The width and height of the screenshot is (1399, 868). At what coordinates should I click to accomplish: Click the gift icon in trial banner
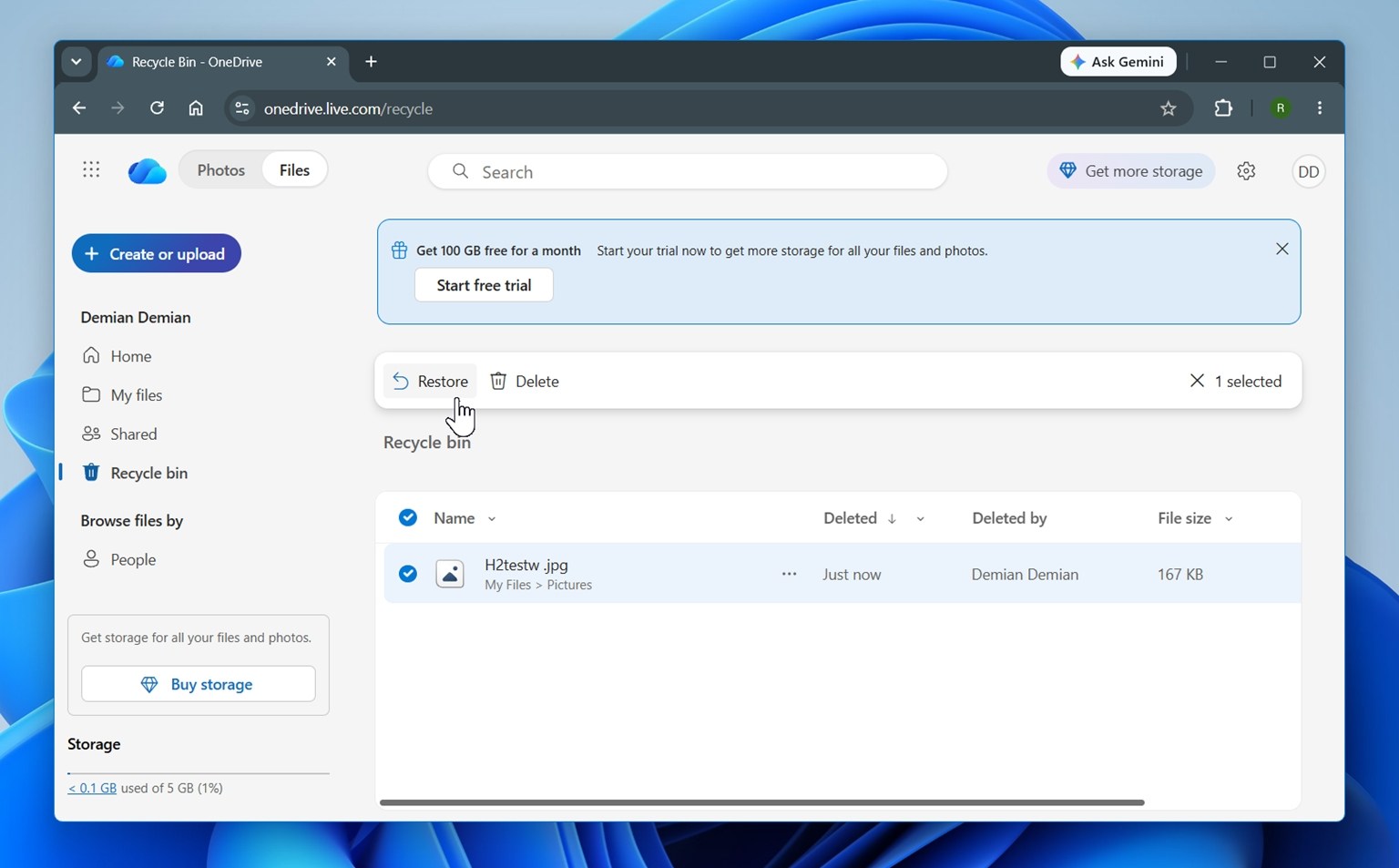[399, 250]
